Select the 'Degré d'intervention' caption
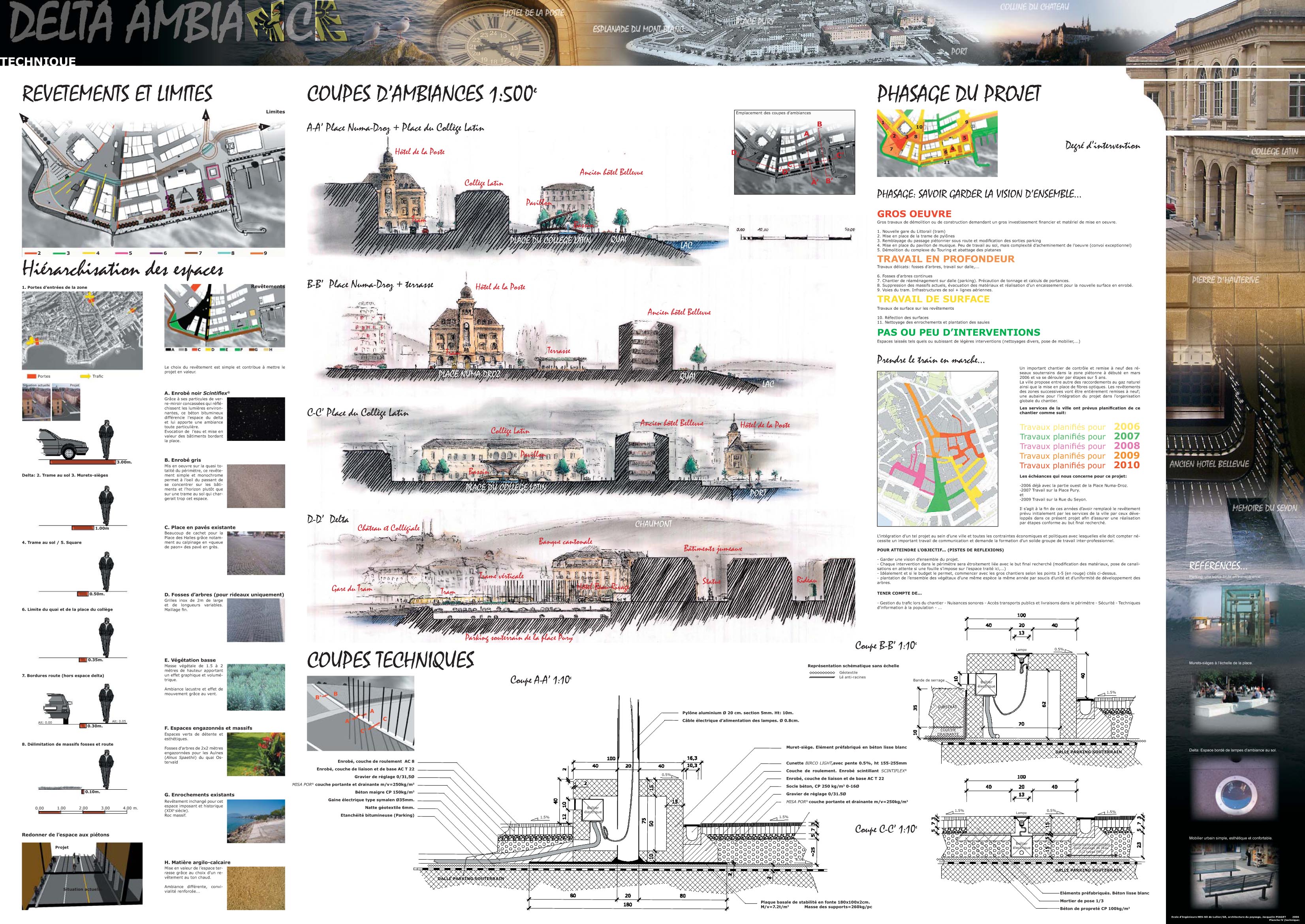Image resolution: width=1305 pixels, height=924 pixels. pos(1102,146)
